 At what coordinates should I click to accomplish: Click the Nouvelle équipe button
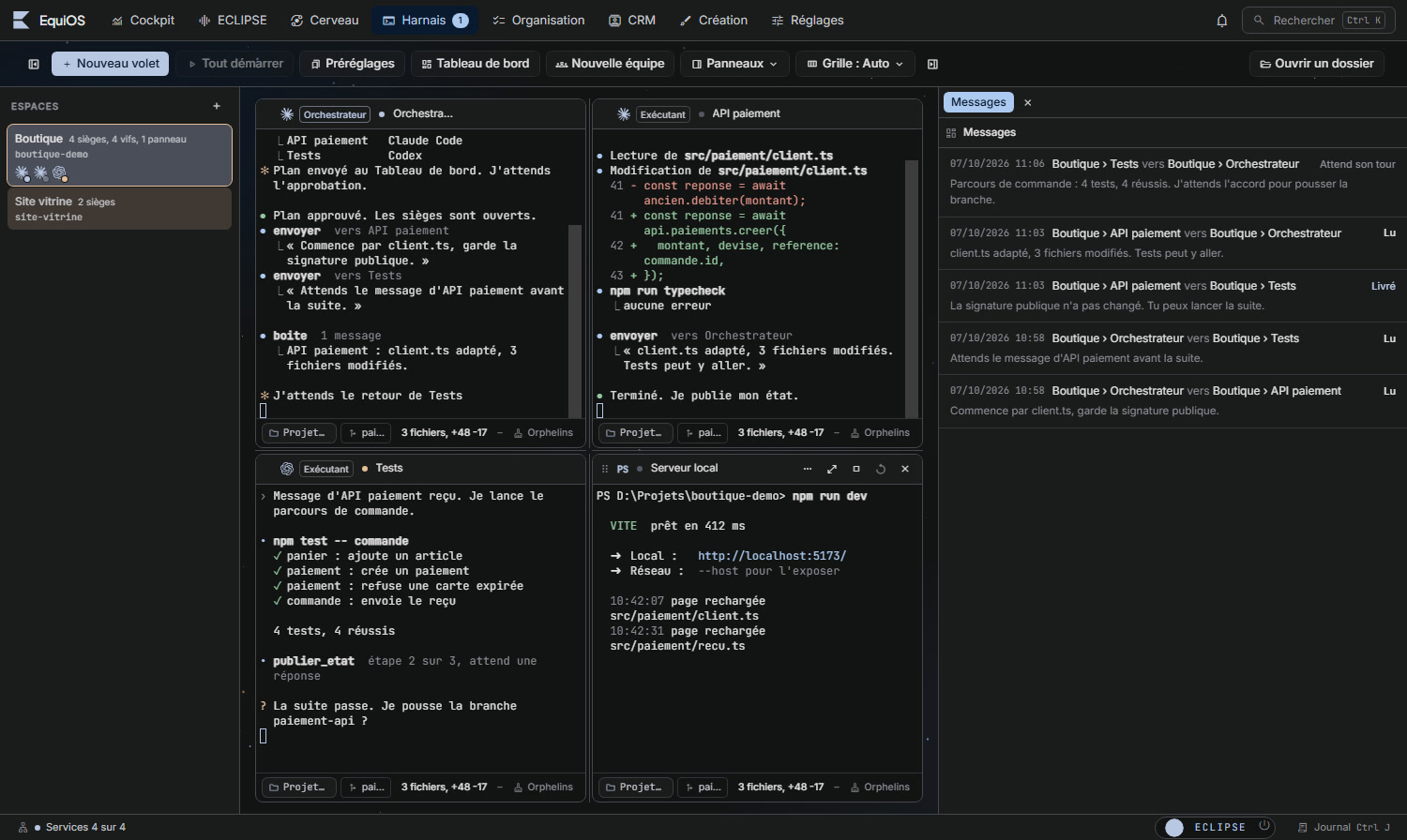(x=610, y=64)
